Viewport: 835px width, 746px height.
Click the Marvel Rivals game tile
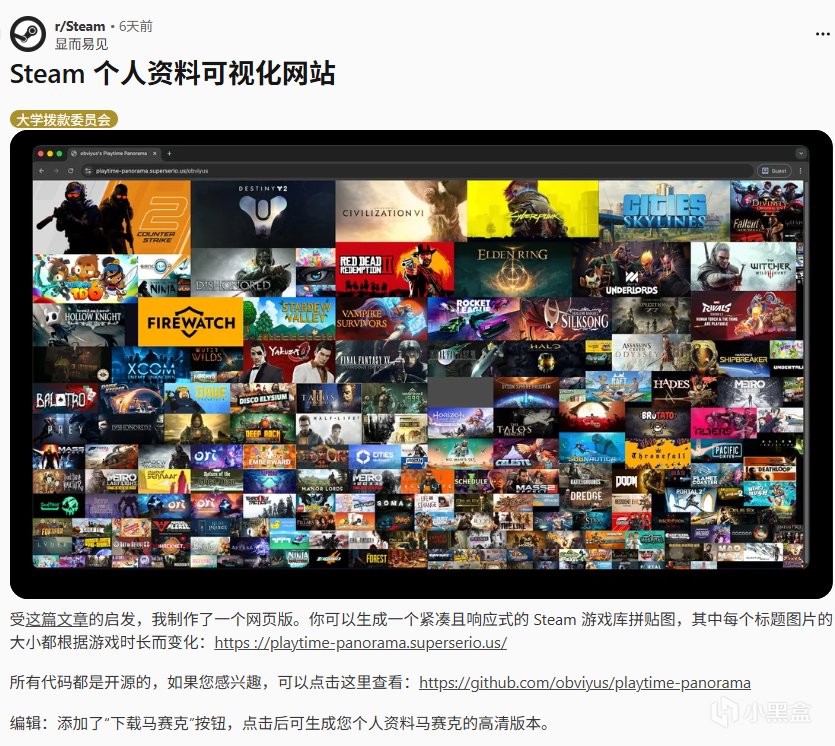pyautogui.click(x=743, y=315)
